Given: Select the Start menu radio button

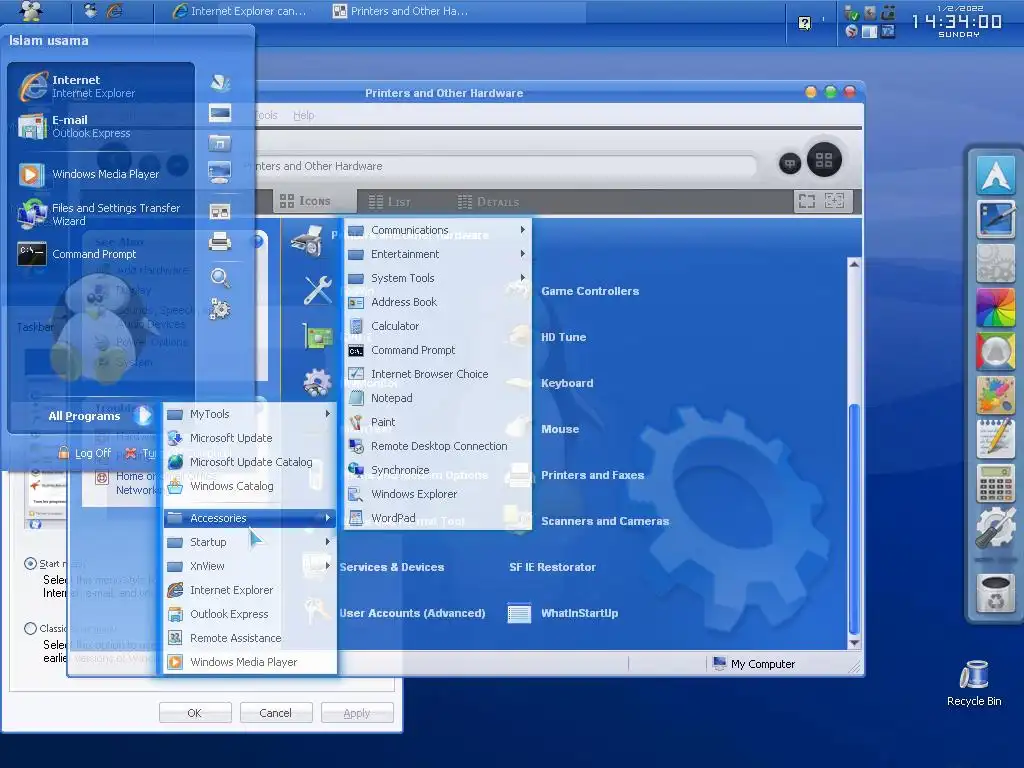Looking at the screenshot, I should (x=30, y=563).
